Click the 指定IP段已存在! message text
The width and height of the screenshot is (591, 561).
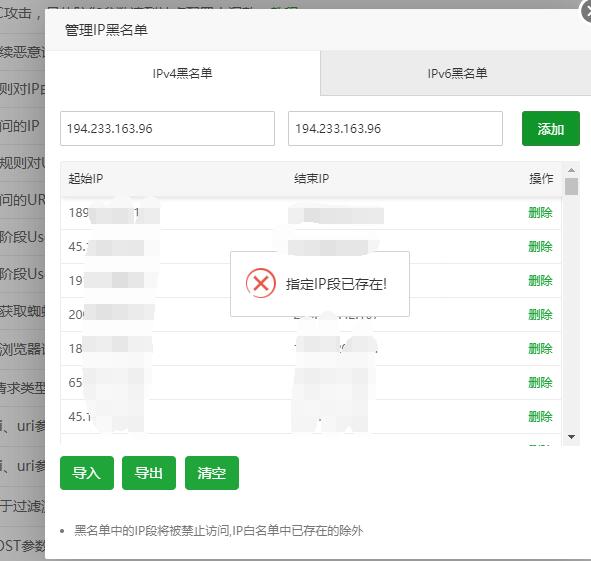click(x=336, y=284)
